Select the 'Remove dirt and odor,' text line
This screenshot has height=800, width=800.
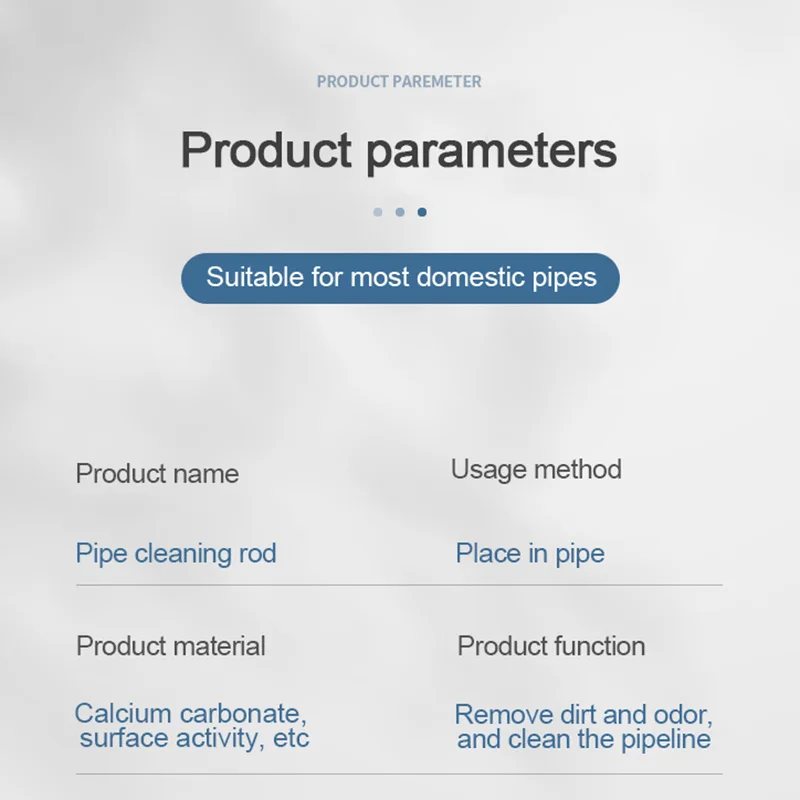click(584, 715)
